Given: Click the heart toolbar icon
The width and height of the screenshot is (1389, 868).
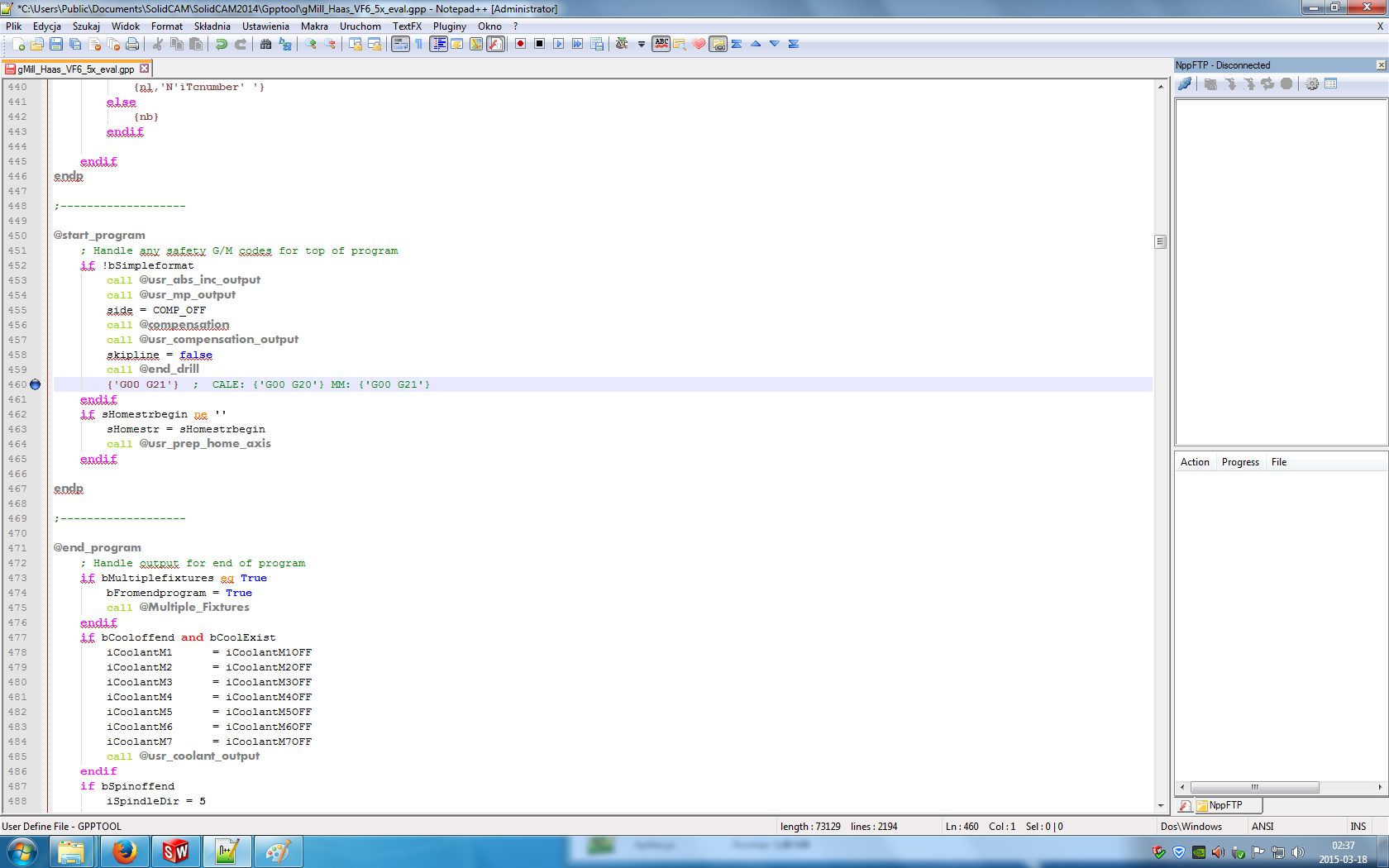Looking at the screenshot, I should (x=699, y=44).
